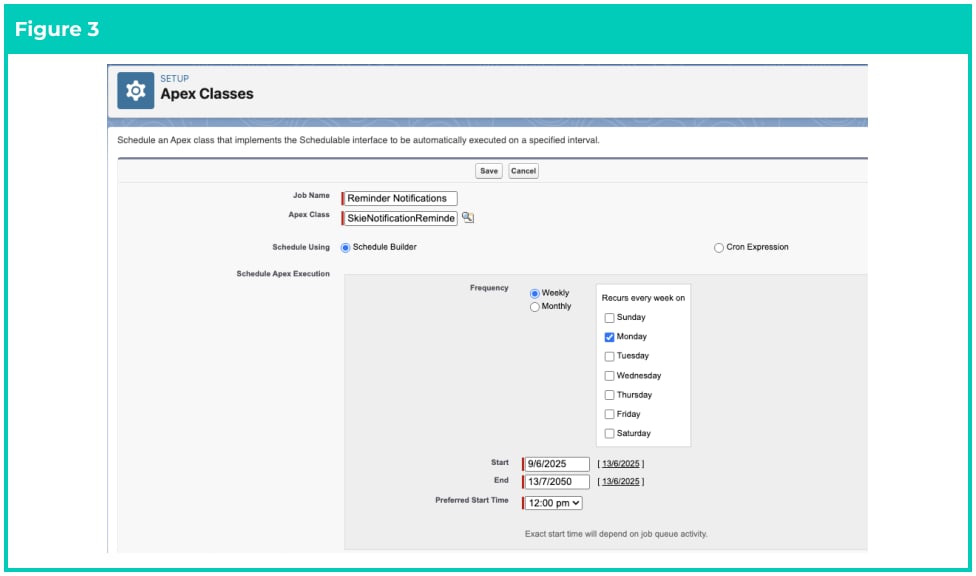Click the Apex Class input field
976x576 pixels.
pyautogui.click(x=400, y=218)
